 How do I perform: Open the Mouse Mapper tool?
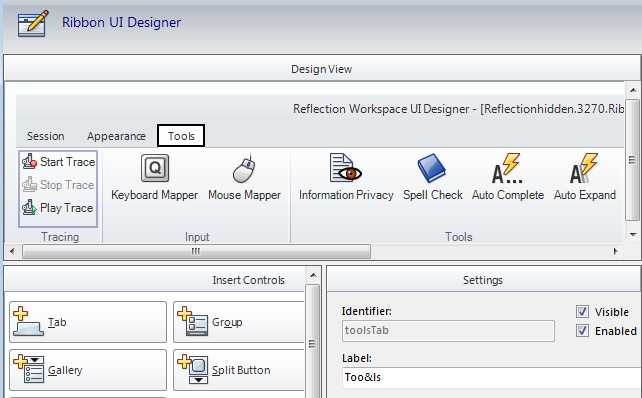click(244, 169)
